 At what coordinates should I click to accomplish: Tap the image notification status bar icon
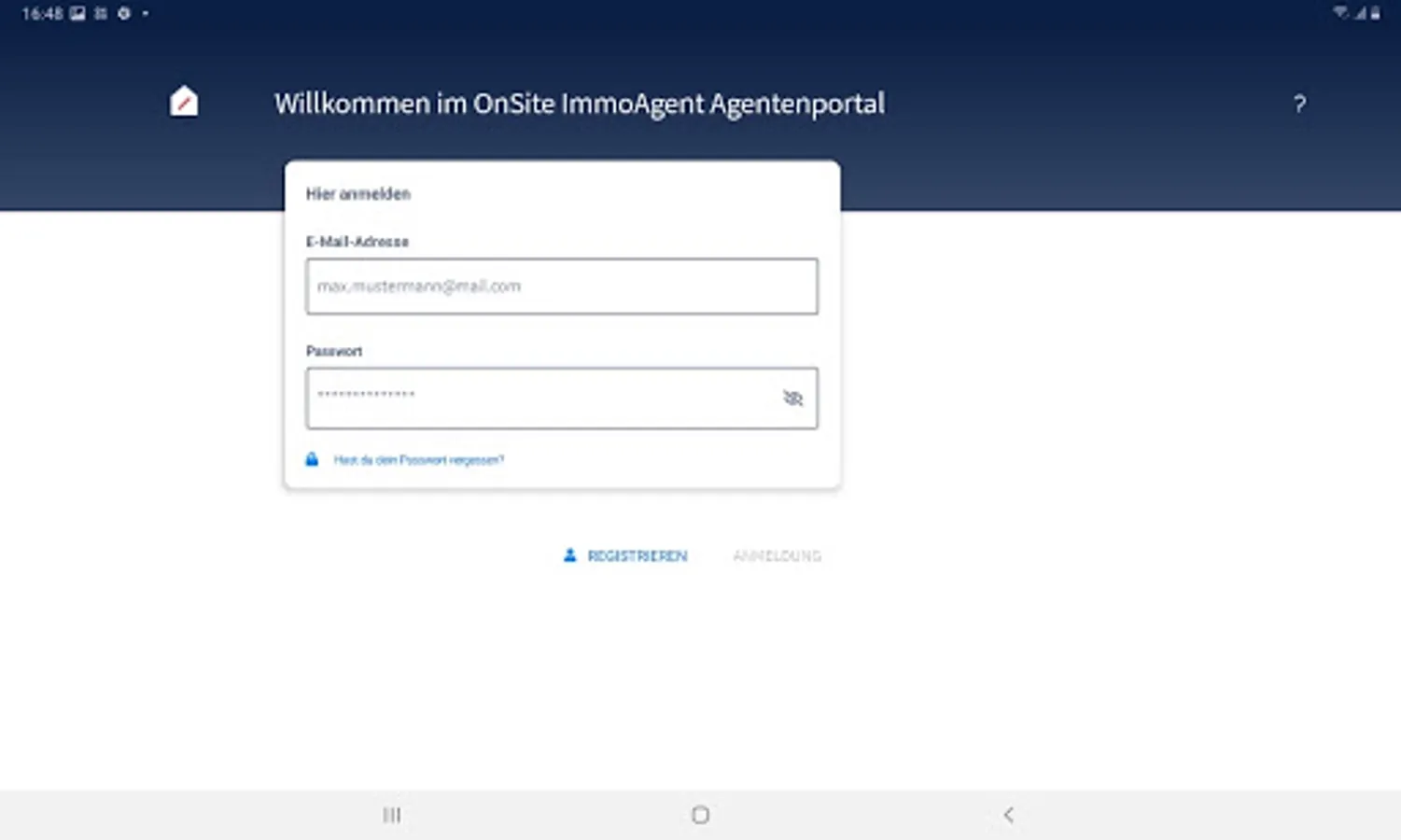point(77,13)
